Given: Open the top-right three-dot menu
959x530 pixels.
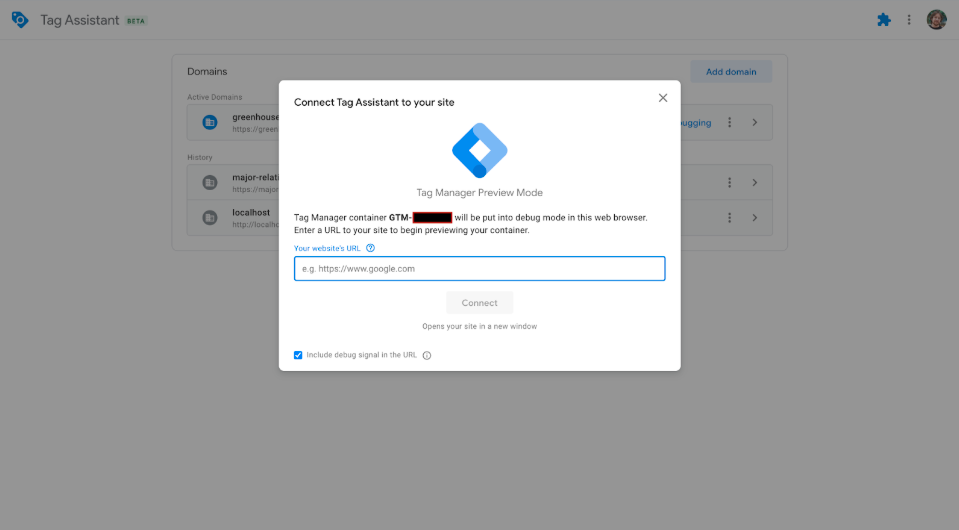Looking at the screenshot, I should tap(909, 20).
